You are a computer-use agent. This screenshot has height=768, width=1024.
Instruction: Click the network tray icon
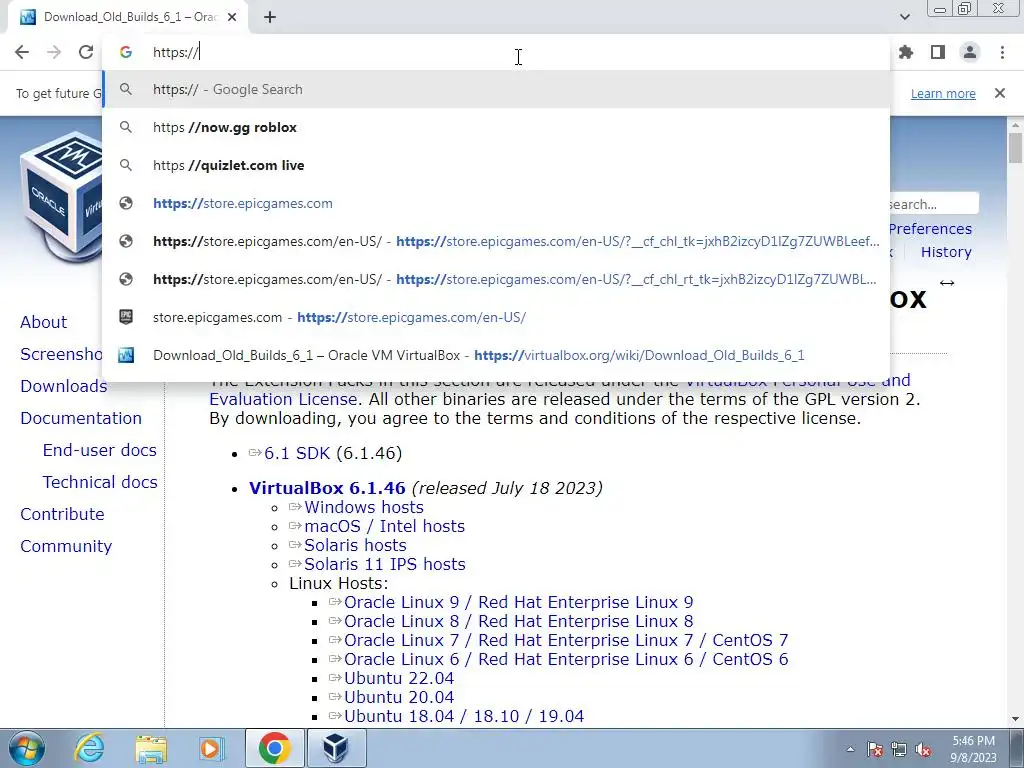899,749
